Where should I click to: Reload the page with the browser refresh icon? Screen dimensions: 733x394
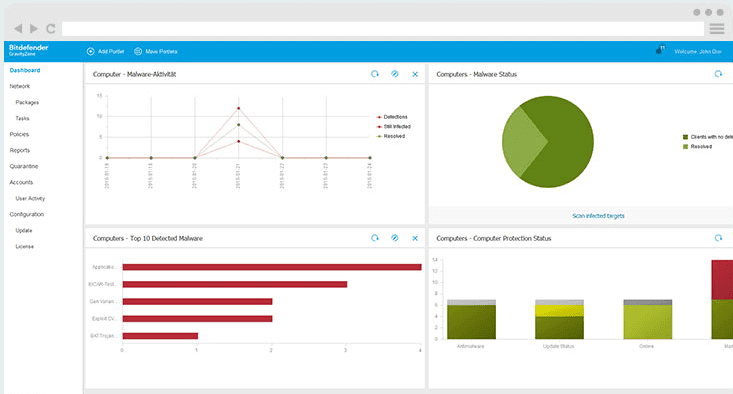point(50,29)
